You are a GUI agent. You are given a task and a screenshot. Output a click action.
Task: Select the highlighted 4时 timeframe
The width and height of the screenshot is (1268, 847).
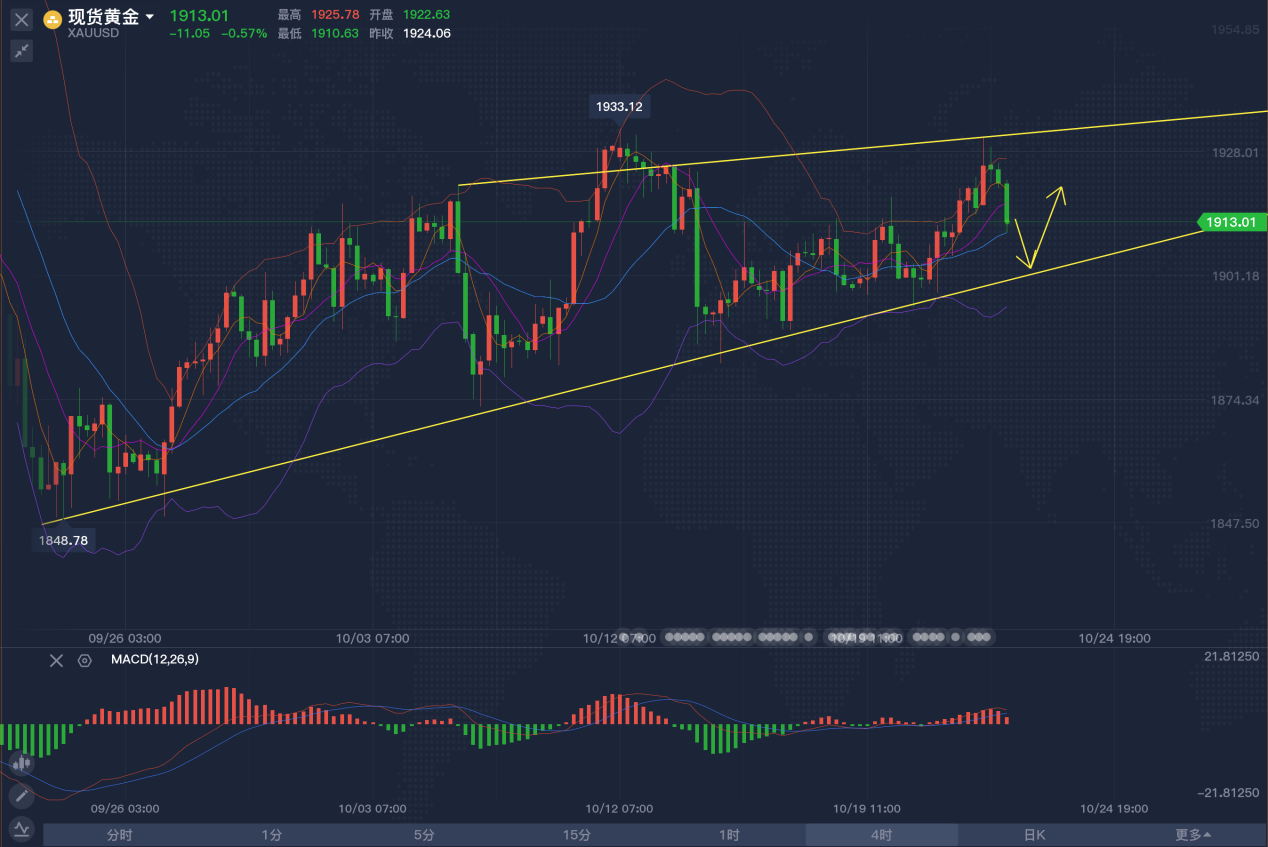pyautogui.click(x=881, y=835)
